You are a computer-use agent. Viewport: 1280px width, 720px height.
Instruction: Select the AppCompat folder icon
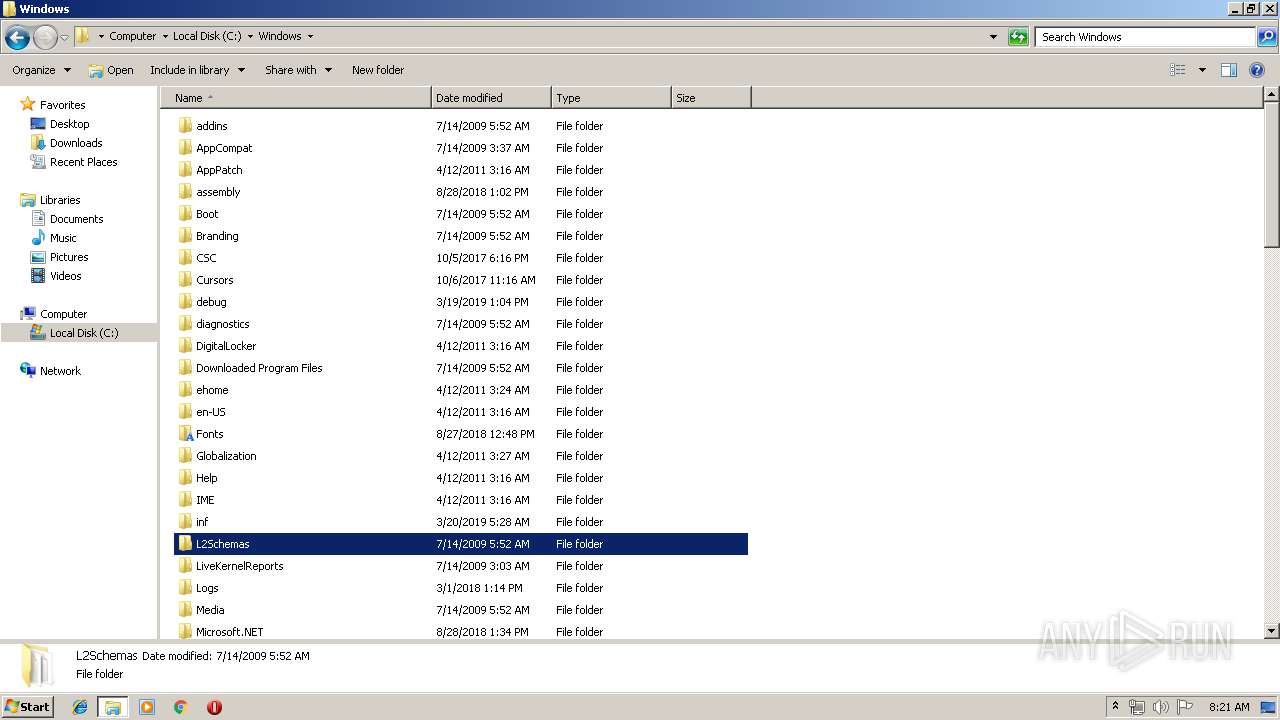(185, 148)
